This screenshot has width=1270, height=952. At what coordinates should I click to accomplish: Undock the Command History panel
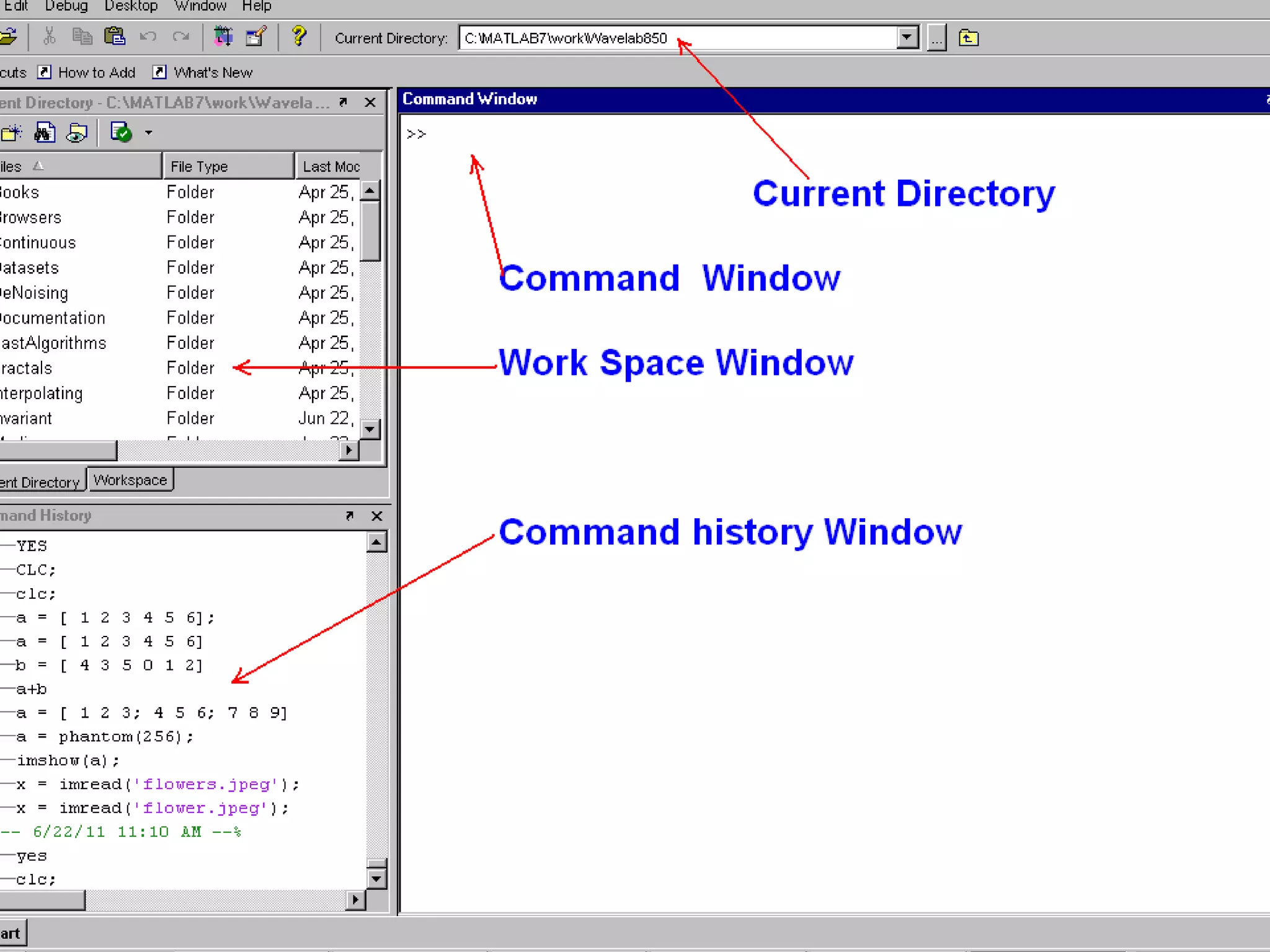click(x=350, y=515)
